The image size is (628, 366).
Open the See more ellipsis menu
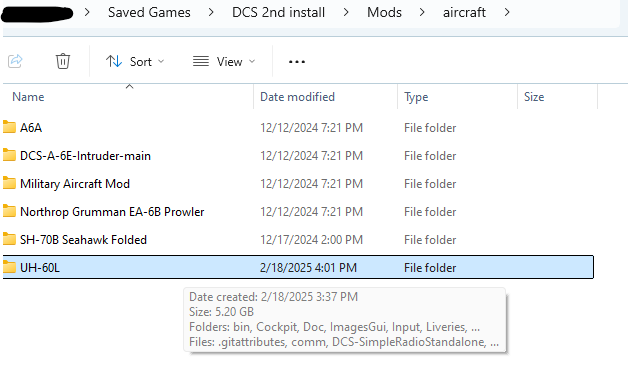pos(297,62)
